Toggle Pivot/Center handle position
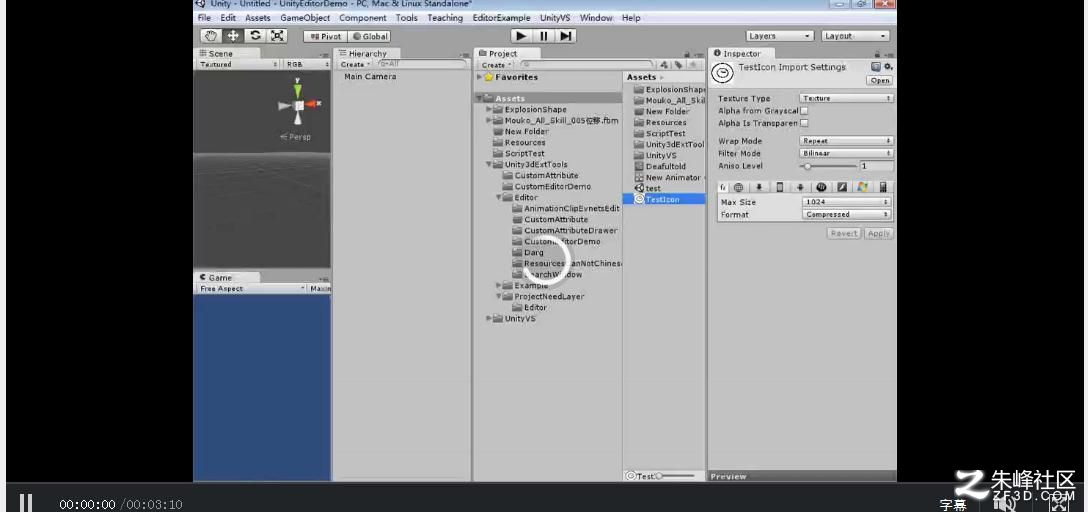 click(325, 37)
